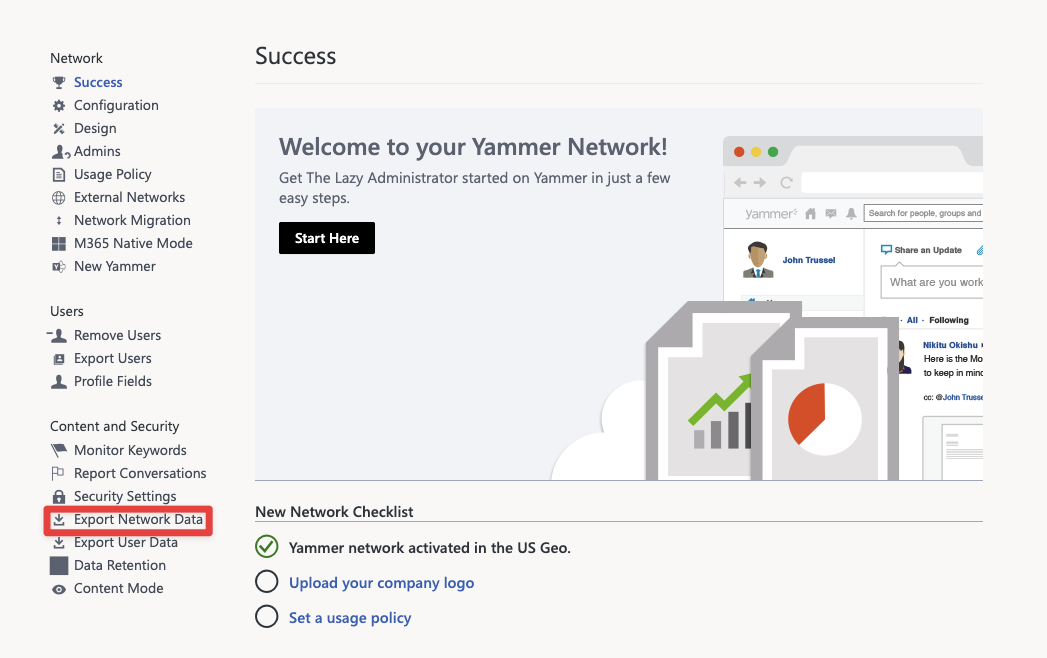Click the empty circle beside Set a usage policy
Screen dimensions: 1047x658
[266, 617]
